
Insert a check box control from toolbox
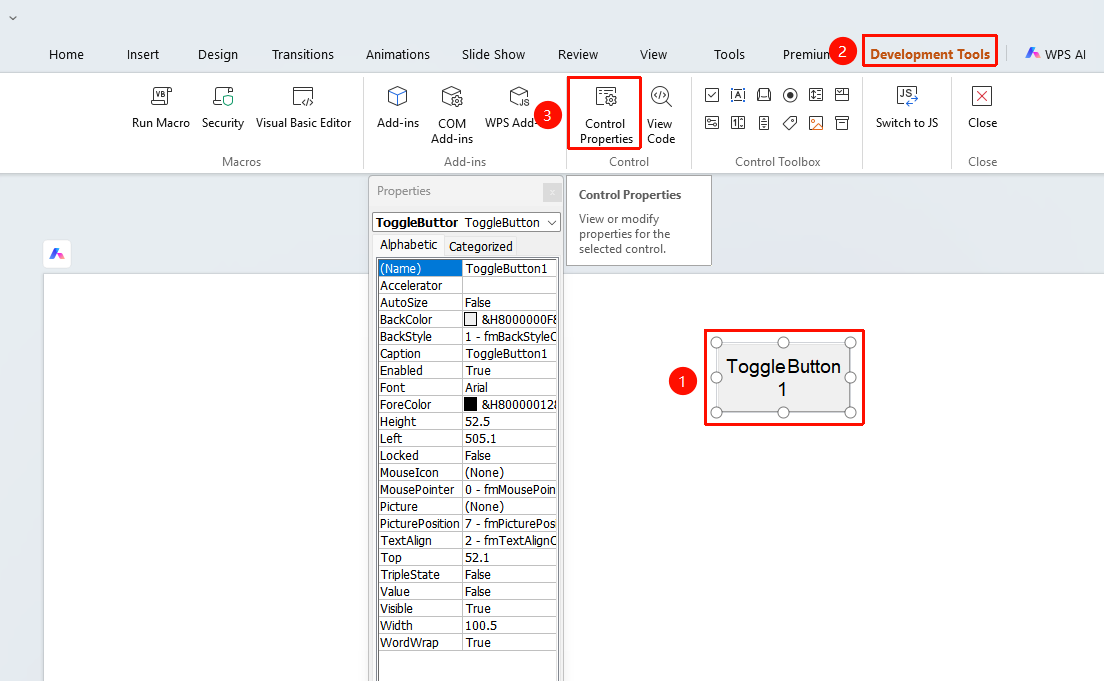pyautogui.click(x=712, y=95)
